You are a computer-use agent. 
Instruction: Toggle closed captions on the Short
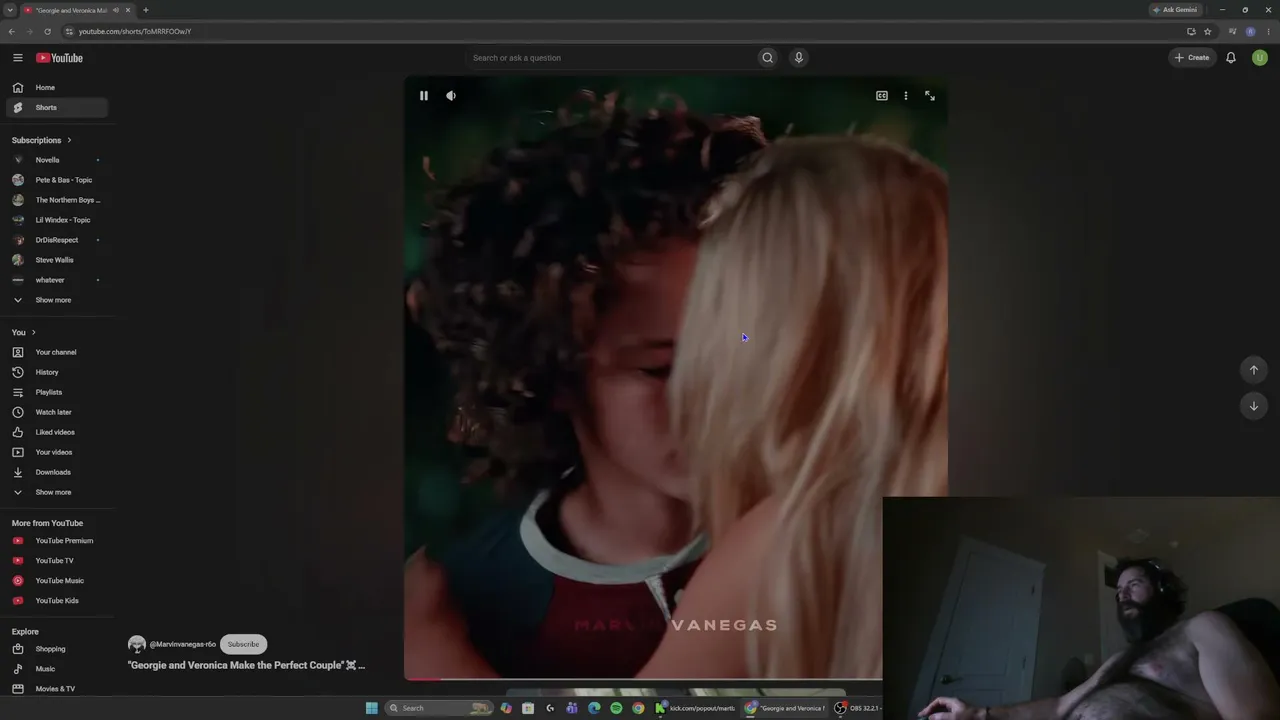pyautogui.click(x=882, y=96)
